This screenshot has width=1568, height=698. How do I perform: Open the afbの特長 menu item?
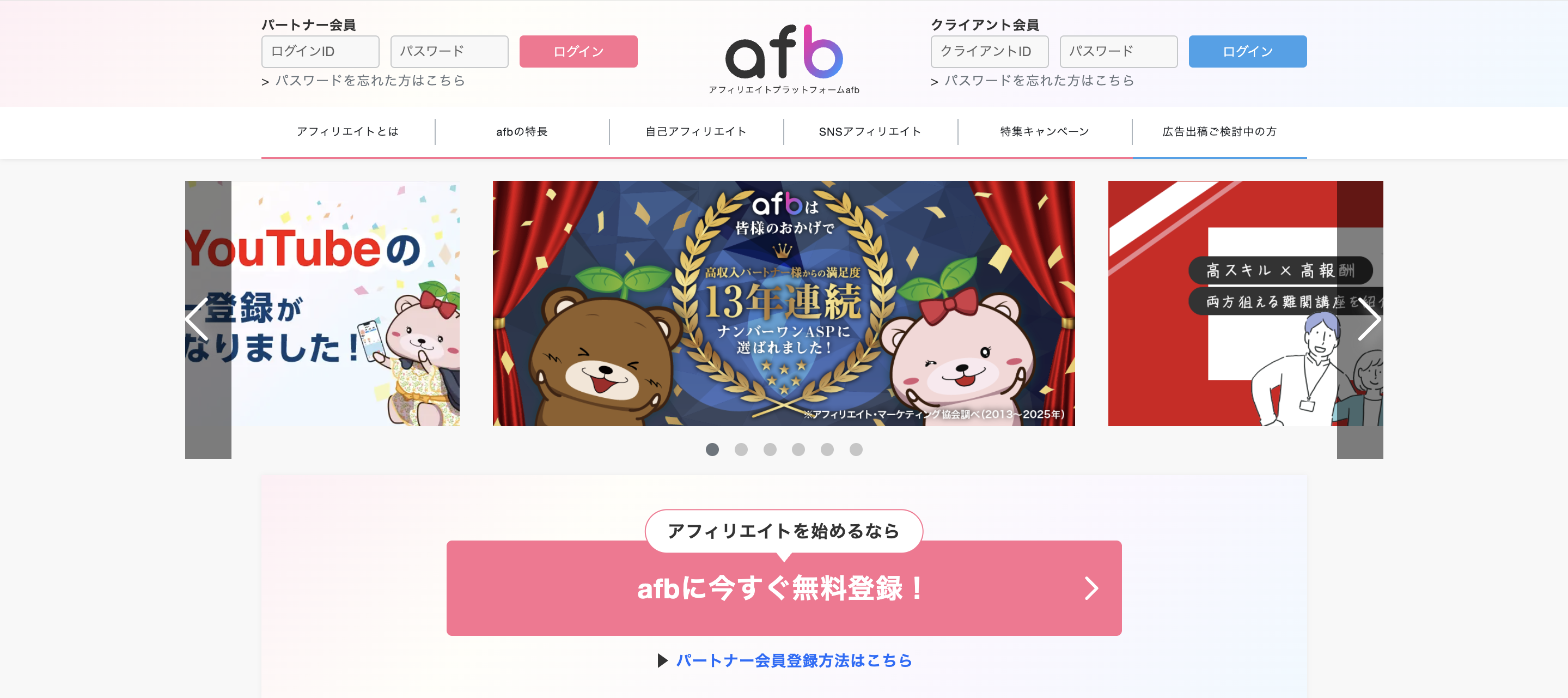(x=522, y=131)
